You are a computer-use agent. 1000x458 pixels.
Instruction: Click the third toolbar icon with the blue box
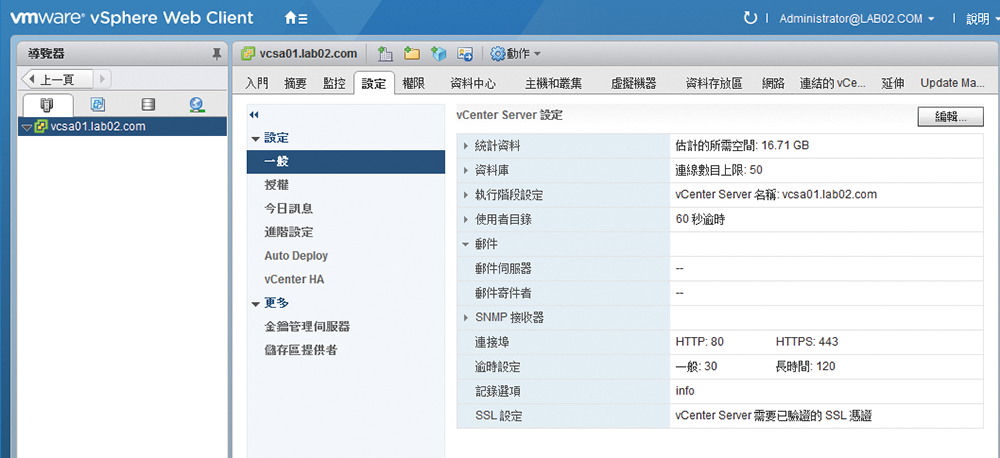coord(439,54)
